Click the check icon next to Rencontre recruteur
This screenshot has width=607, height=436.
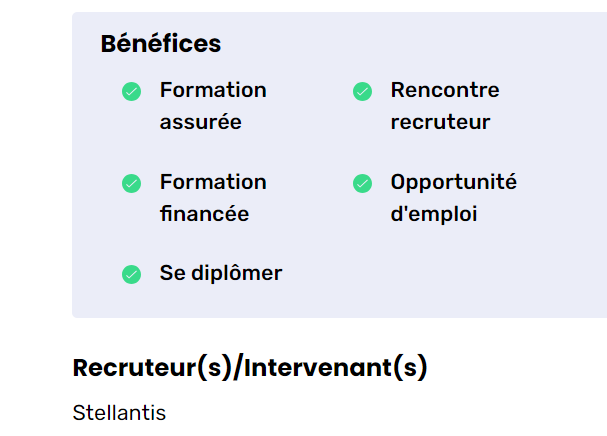click(362, 91)
